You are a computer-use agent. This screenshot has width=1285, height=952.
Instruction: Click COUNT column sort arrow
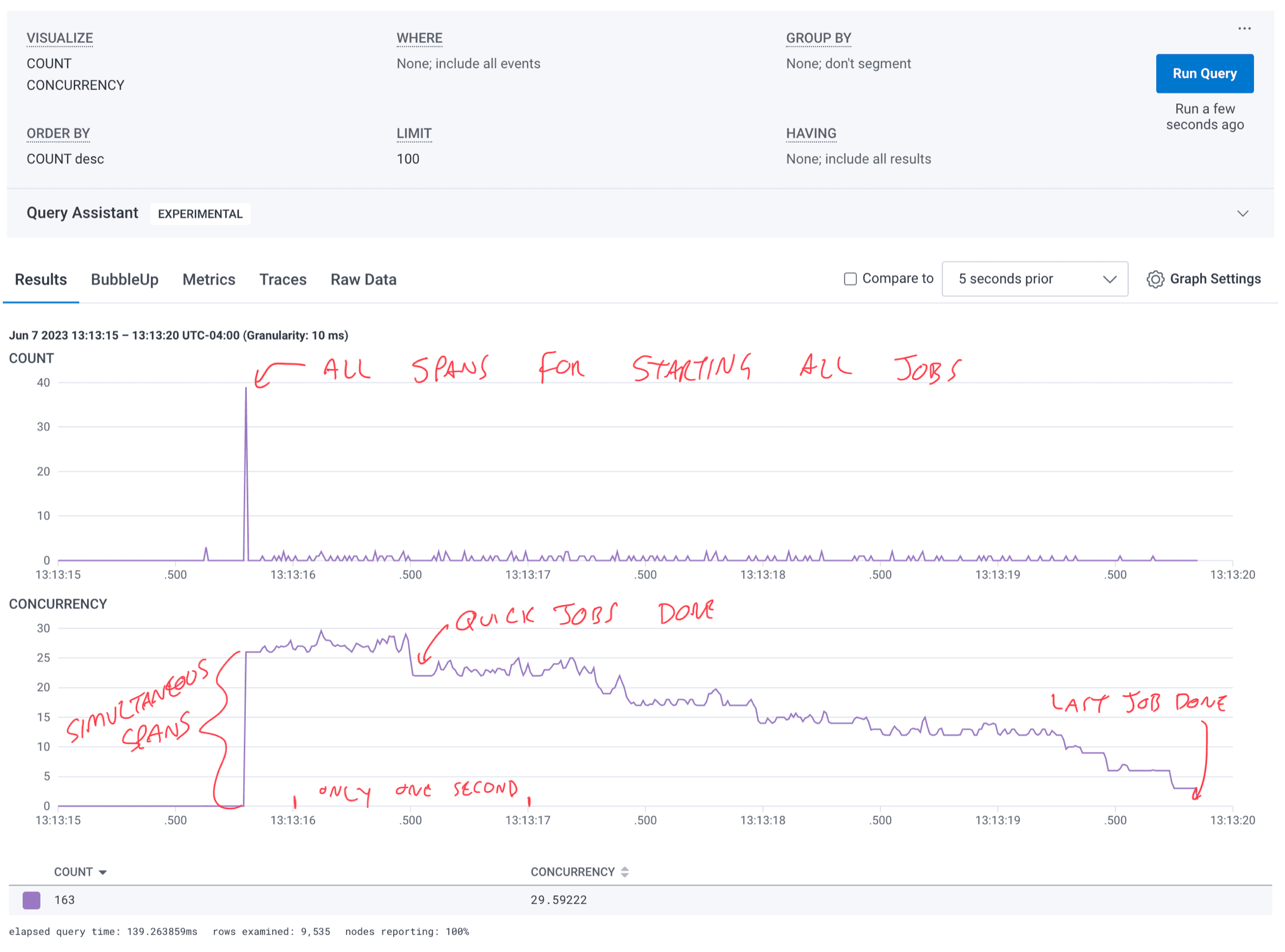pyautogui.click(x=103, y=873)
